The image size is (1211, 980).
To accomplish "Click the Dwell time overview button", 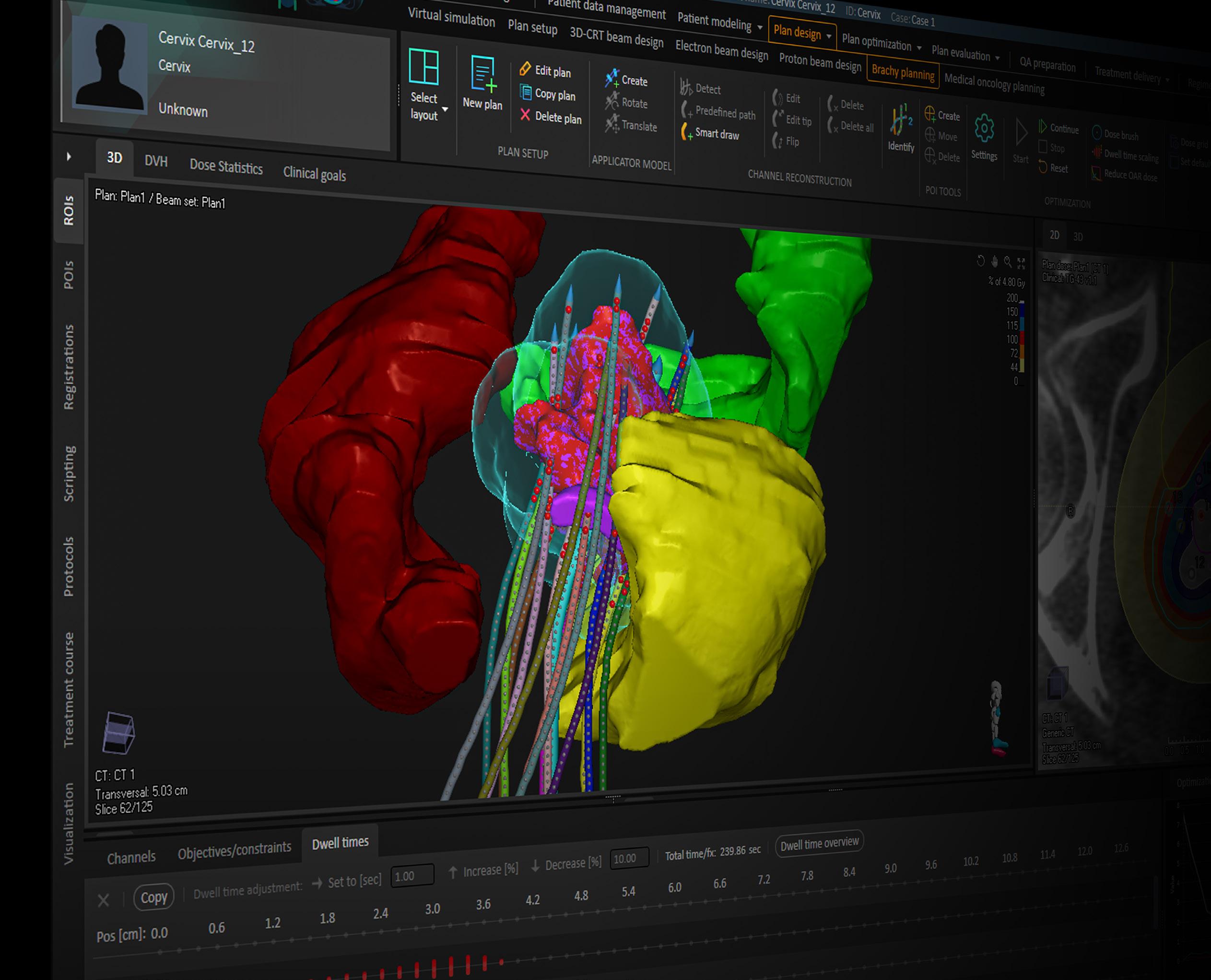I will (819, 843).
